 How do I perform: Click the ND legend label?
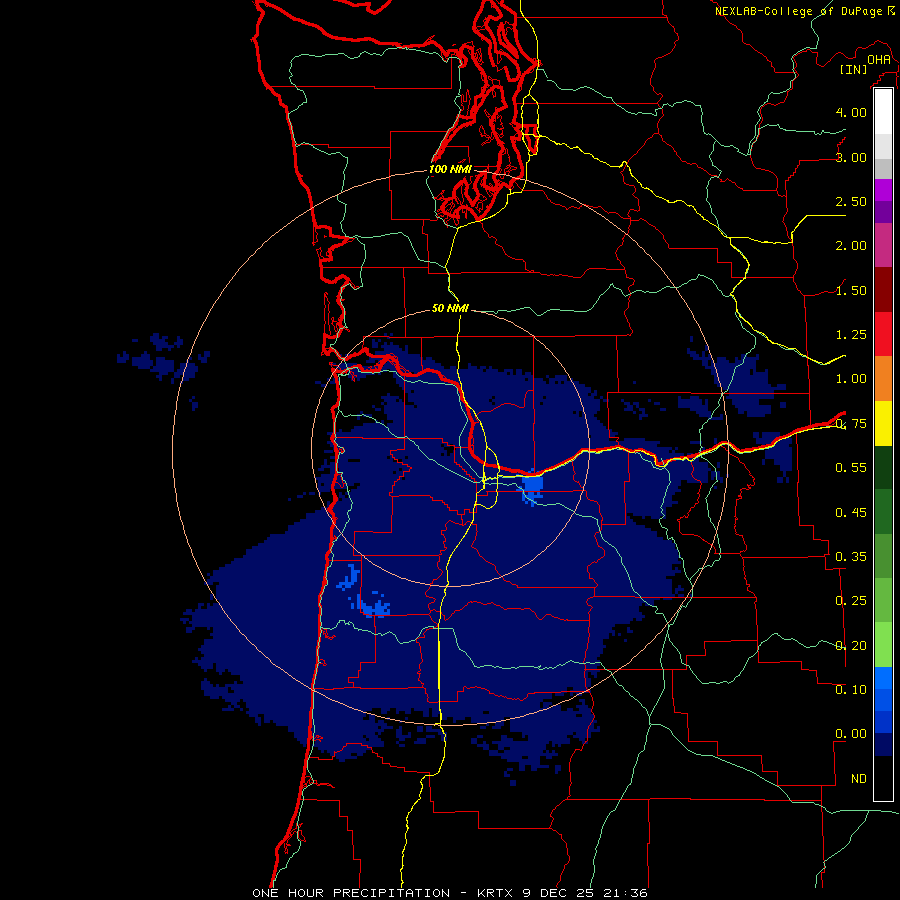(859, 779)
